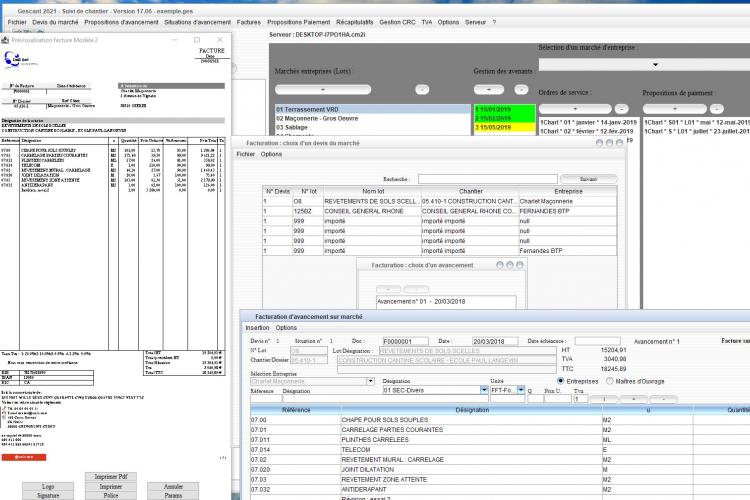Select the Entreprises radio button
The height and width of the screenshot is (500, 750).
[561, 381]
